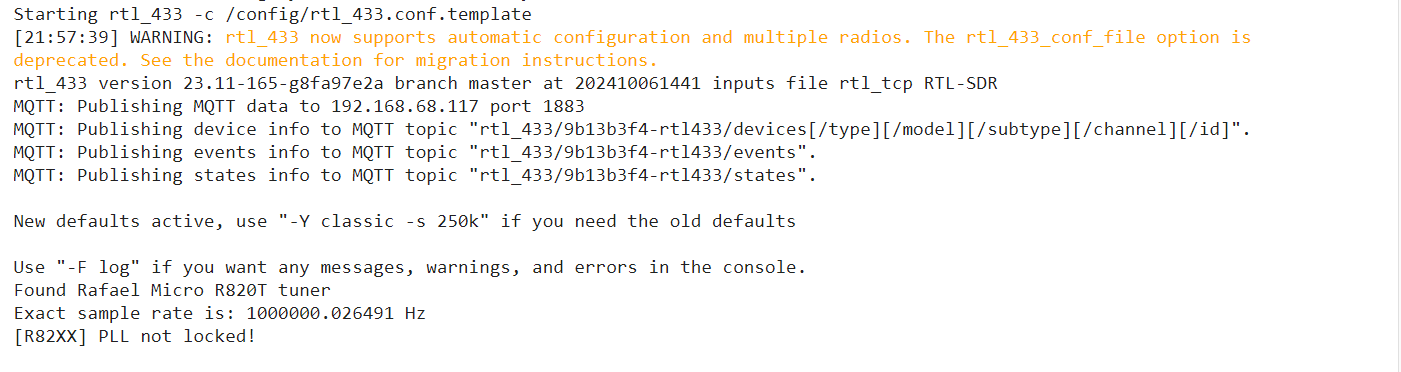Click the "Publishing events info" MQTT line
This screenshot has height=372, width=1401.
(415, 153)
